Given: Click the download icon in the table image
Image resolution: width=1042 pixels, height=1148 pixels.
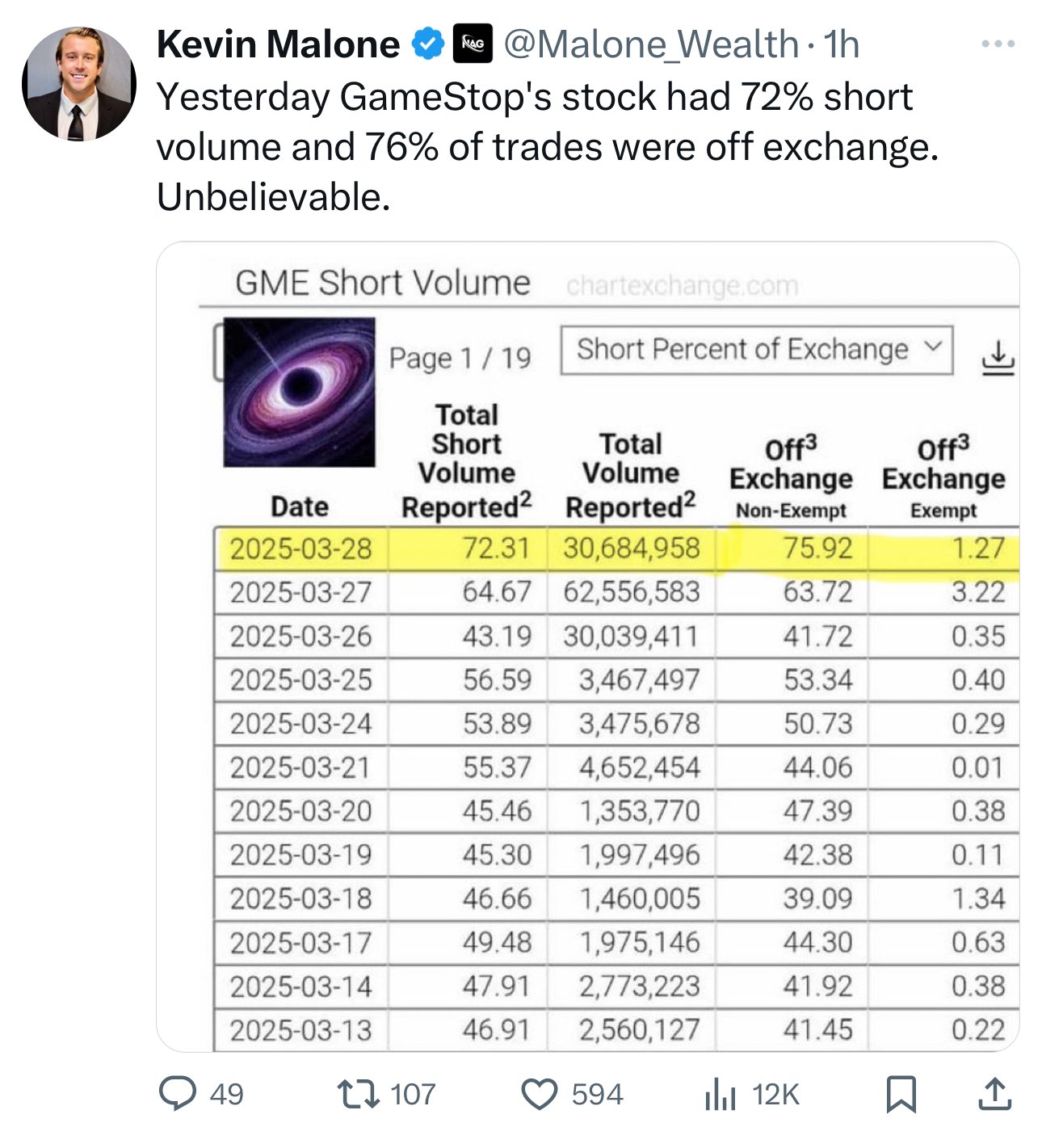Looking at the screenshot, I should [998, 357].
